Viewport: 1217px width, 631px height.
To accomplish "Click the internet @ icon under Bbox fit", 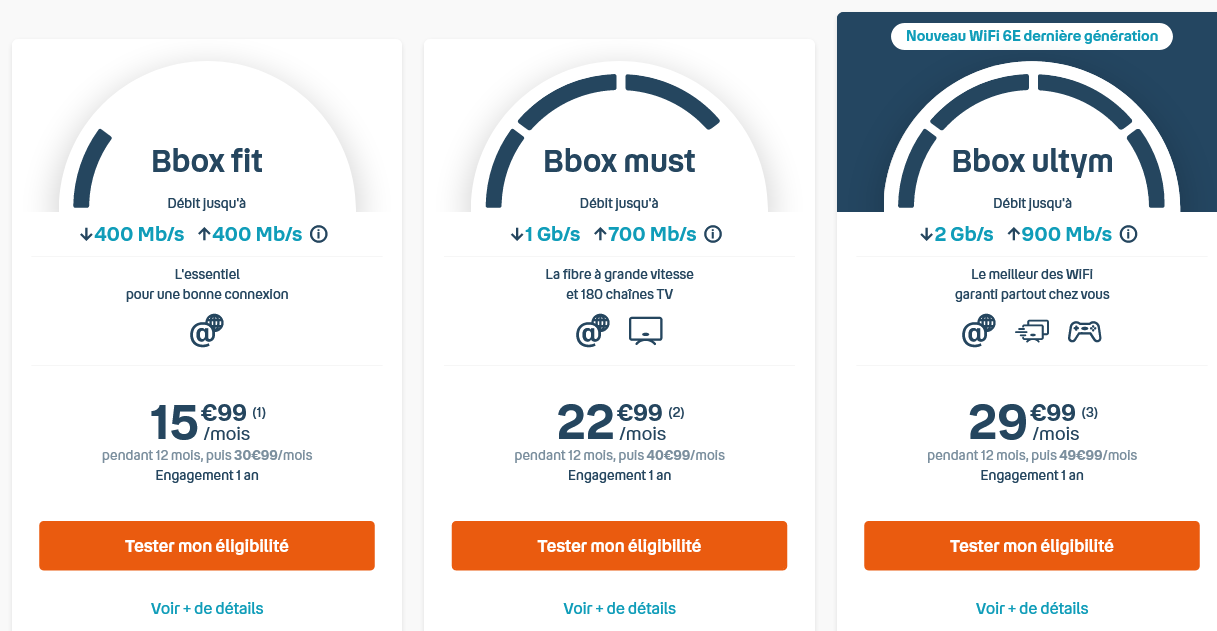I will point(207,331).
